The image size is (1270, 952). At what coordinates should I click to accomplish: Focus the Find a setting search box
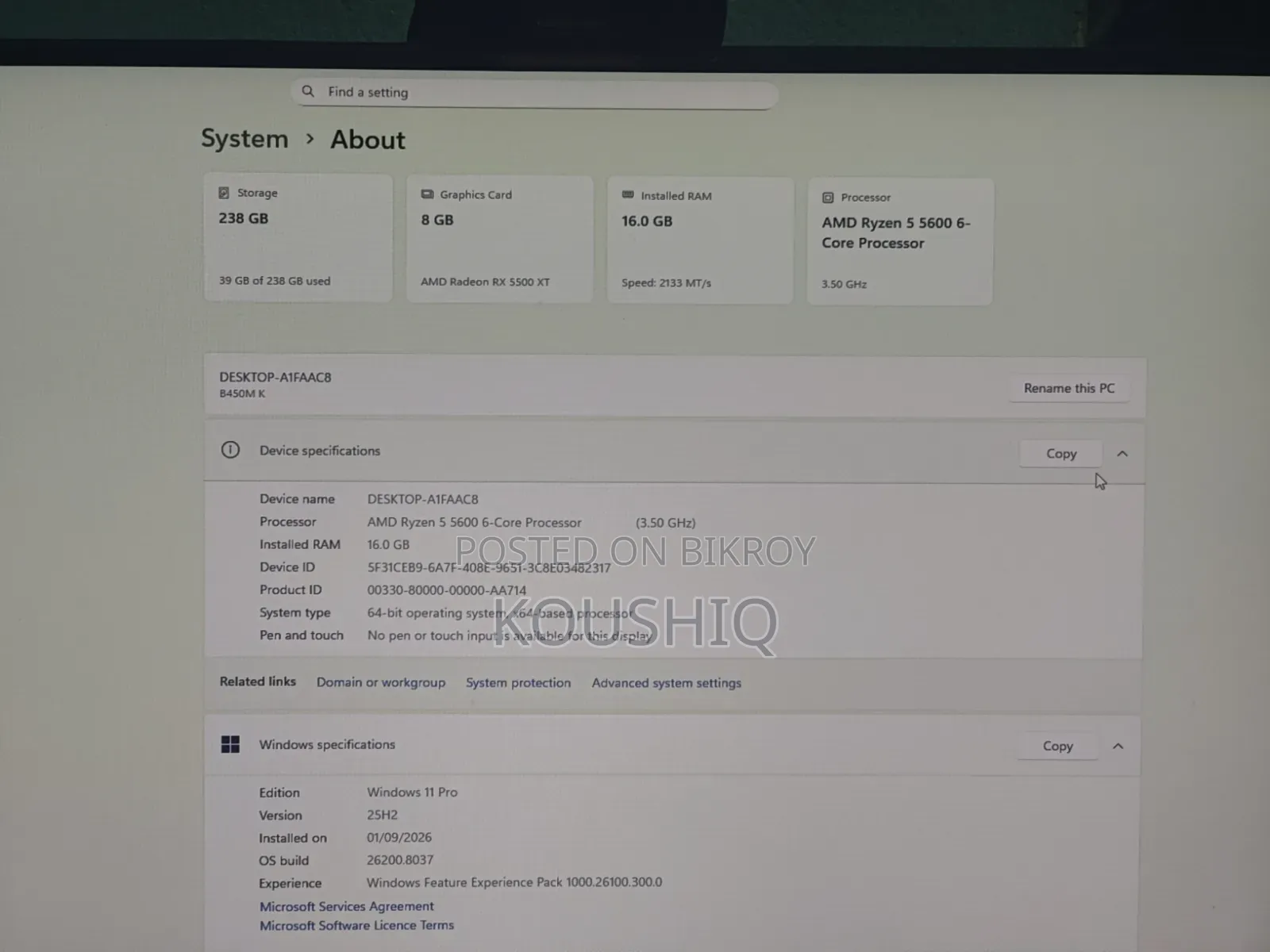[x=534, y=93]
